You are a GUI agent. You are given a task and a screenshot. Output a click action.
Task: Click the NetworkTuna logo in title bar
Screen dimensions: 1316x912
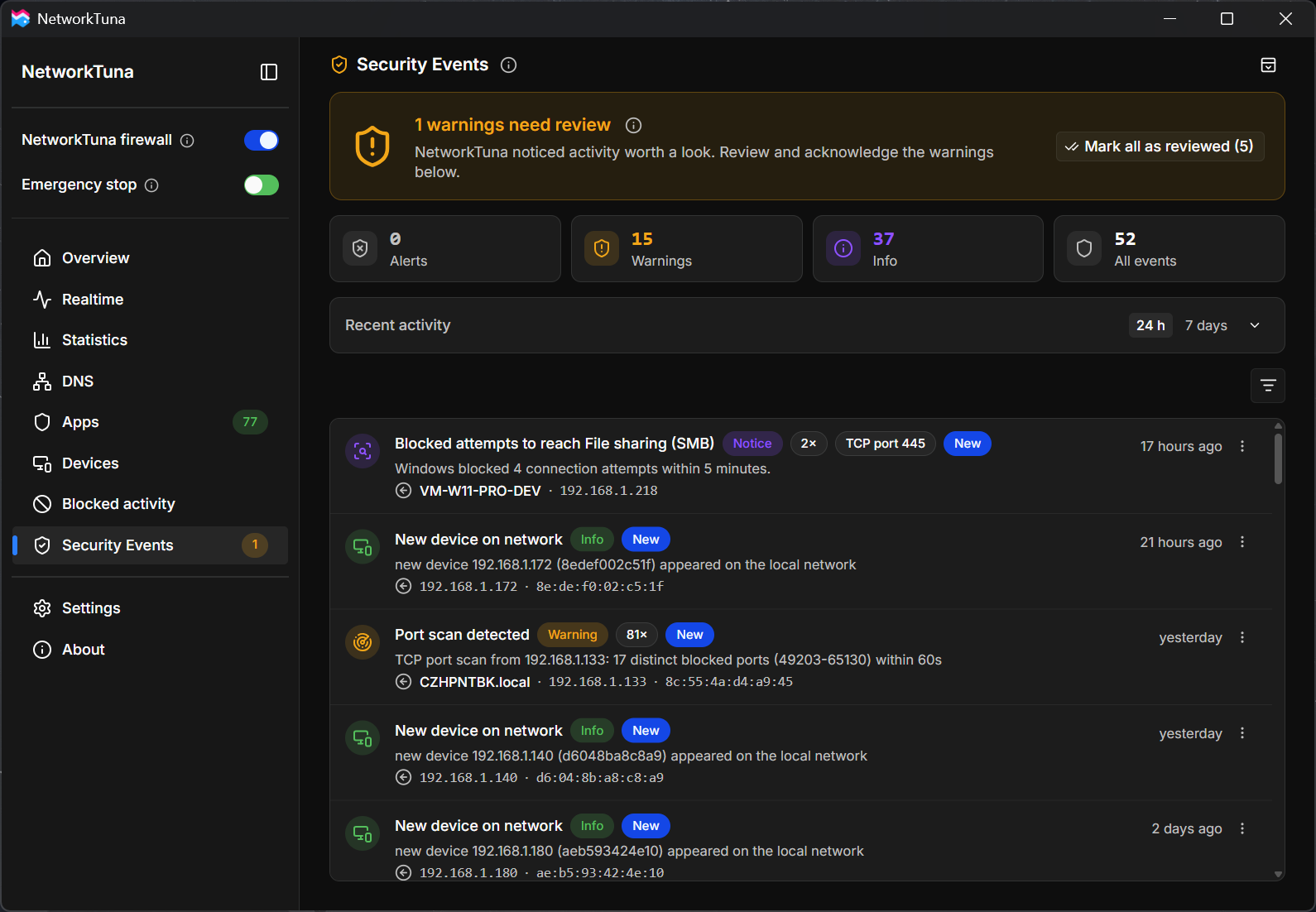20,18
